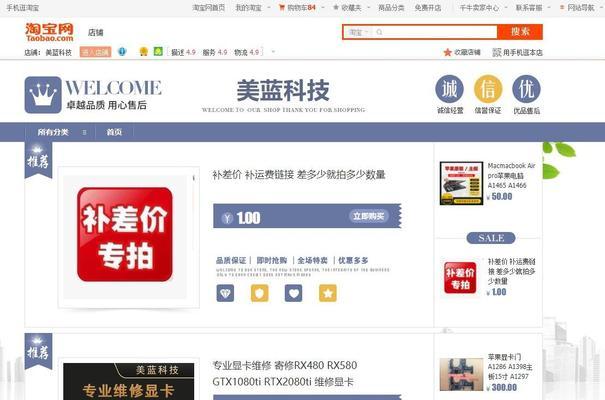Click the golden 信 circle badge
The height and width of the screenshot is (400, 605).
tap(488, 89)
